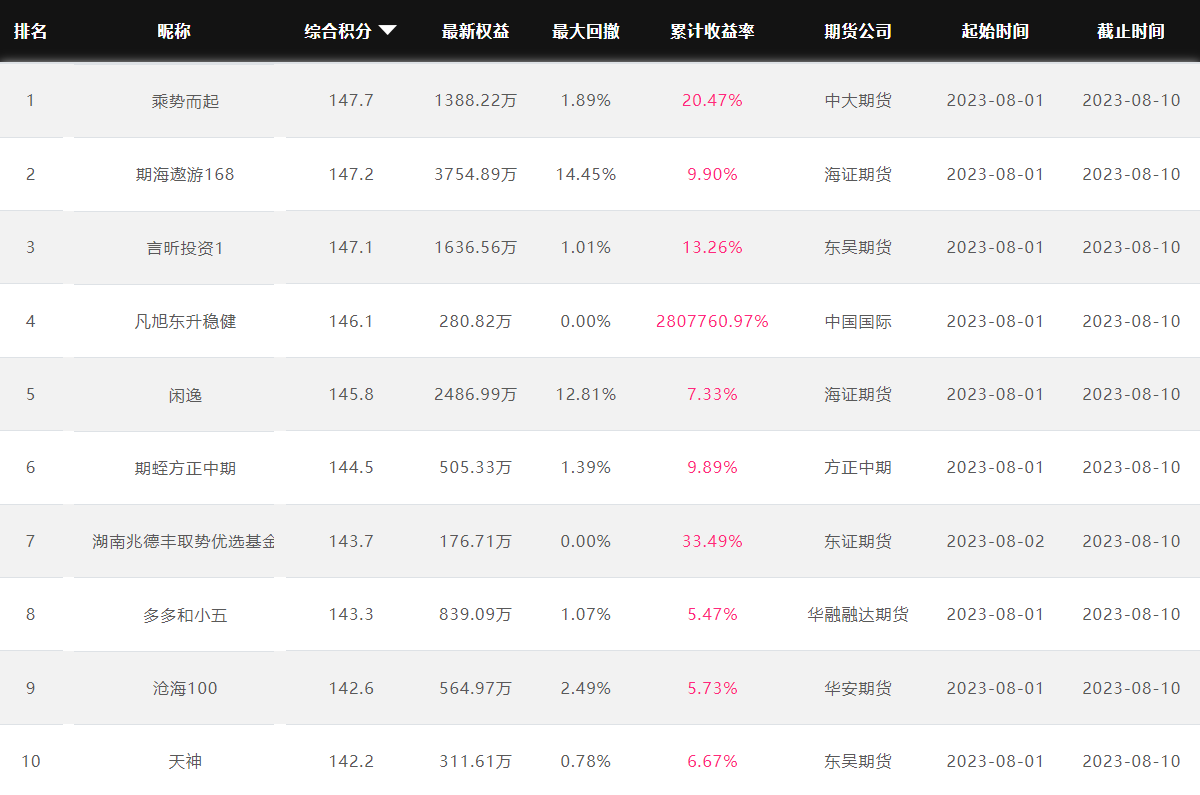Viewport: 1200px width, 795px height.
Task: Click return rate 6.67%
Action: (712, 761)
